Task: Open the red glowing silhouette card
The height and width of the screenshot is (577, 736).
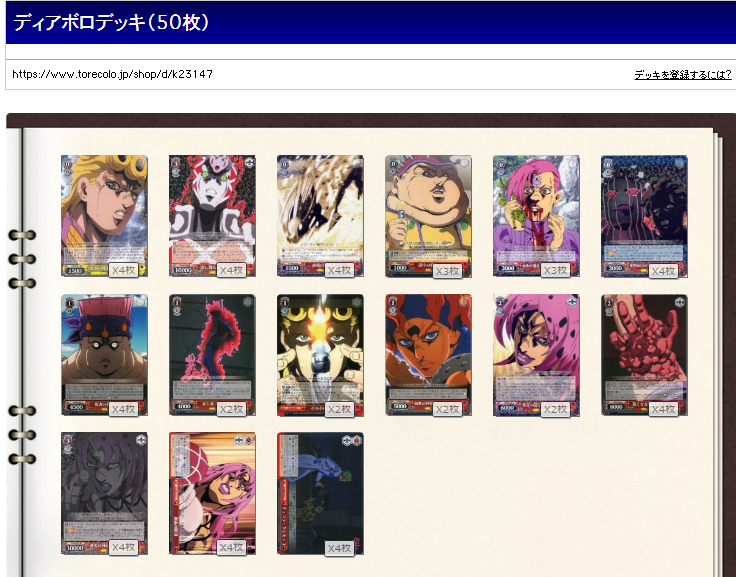Action: click(212, 355)
